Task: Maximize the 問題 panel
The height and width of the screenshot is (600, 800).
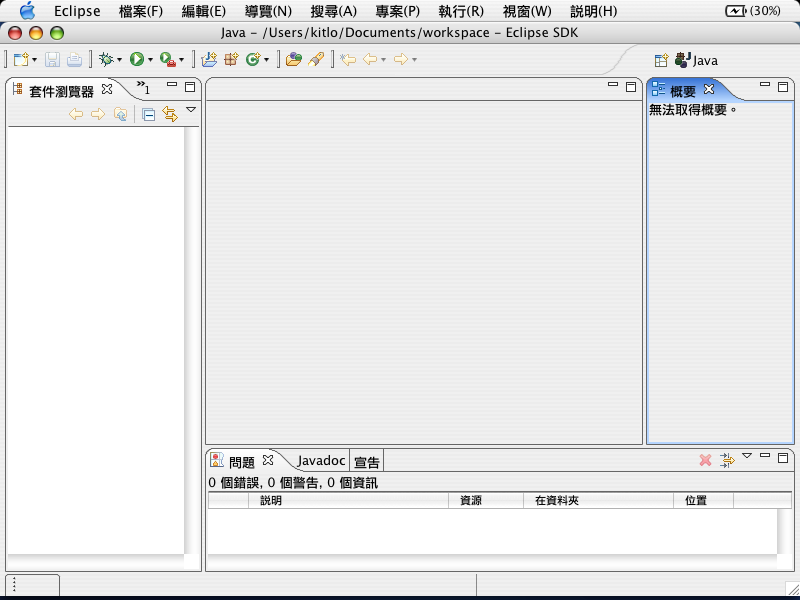Action: (x=783, y=458)
